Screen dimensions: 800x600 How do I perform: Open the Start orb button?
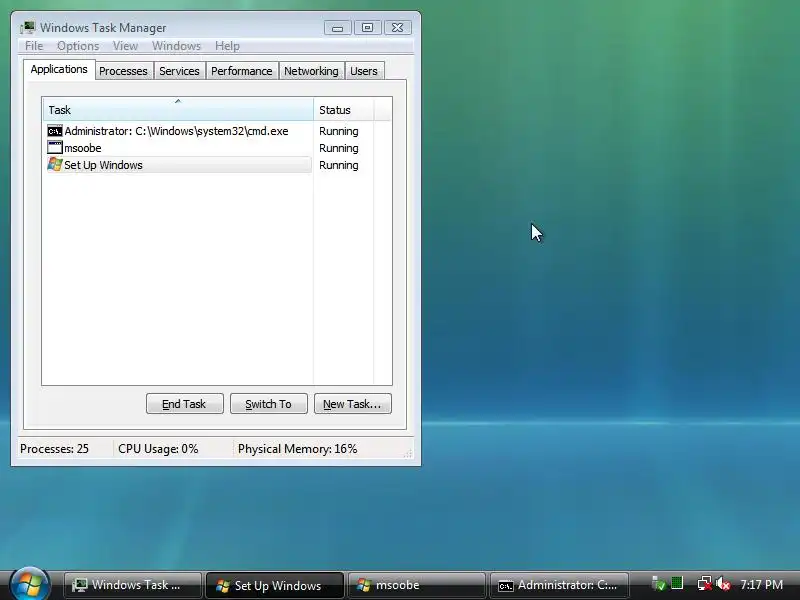pyautogui.click(x=29, y=584)
